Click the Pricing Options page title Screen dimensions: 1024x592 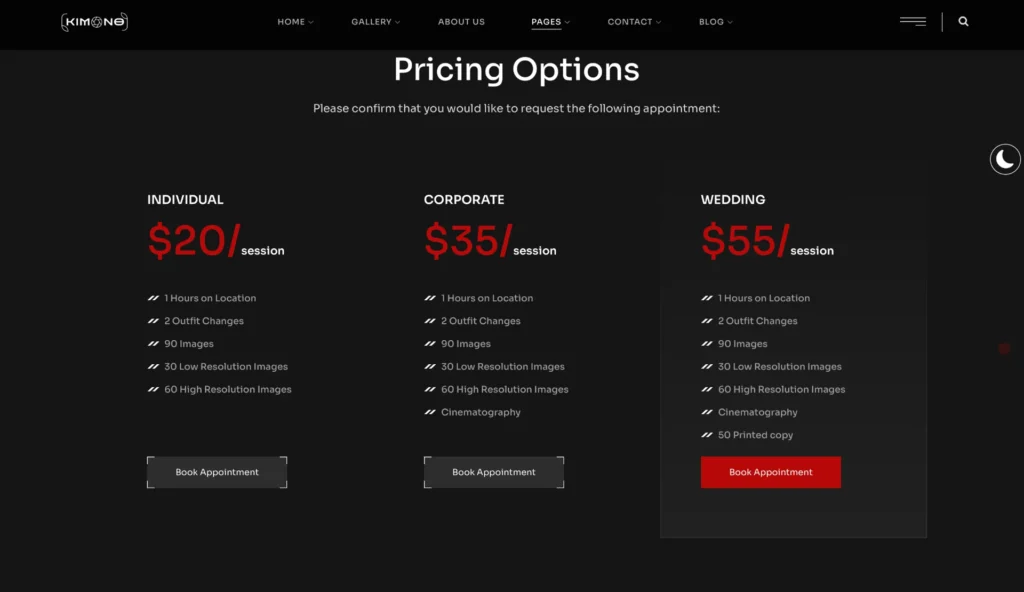point(516,70)
